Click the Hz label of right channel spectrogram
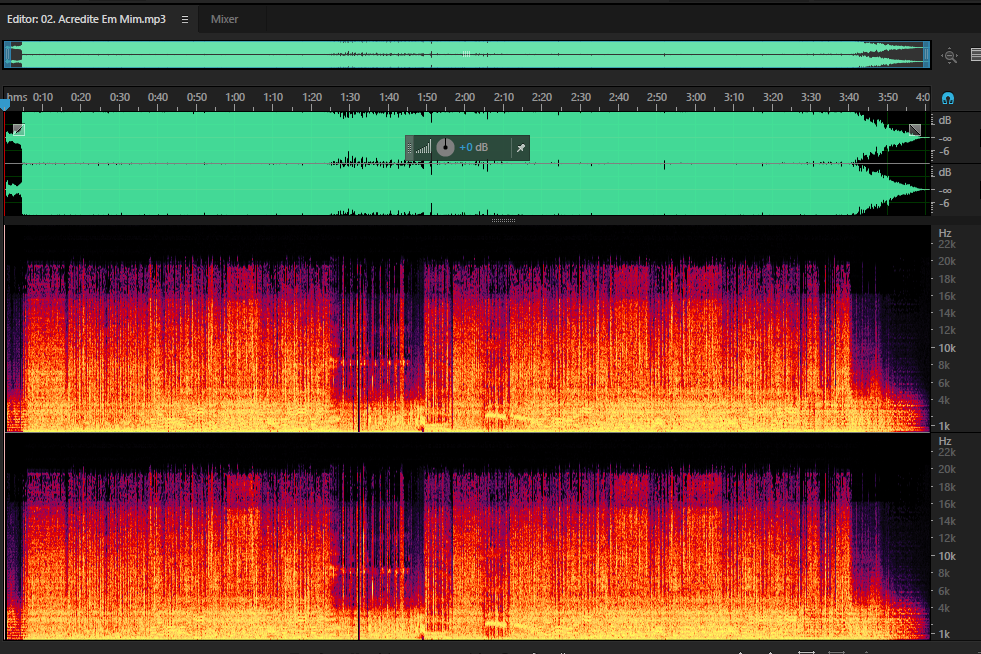 pos(945,441)
